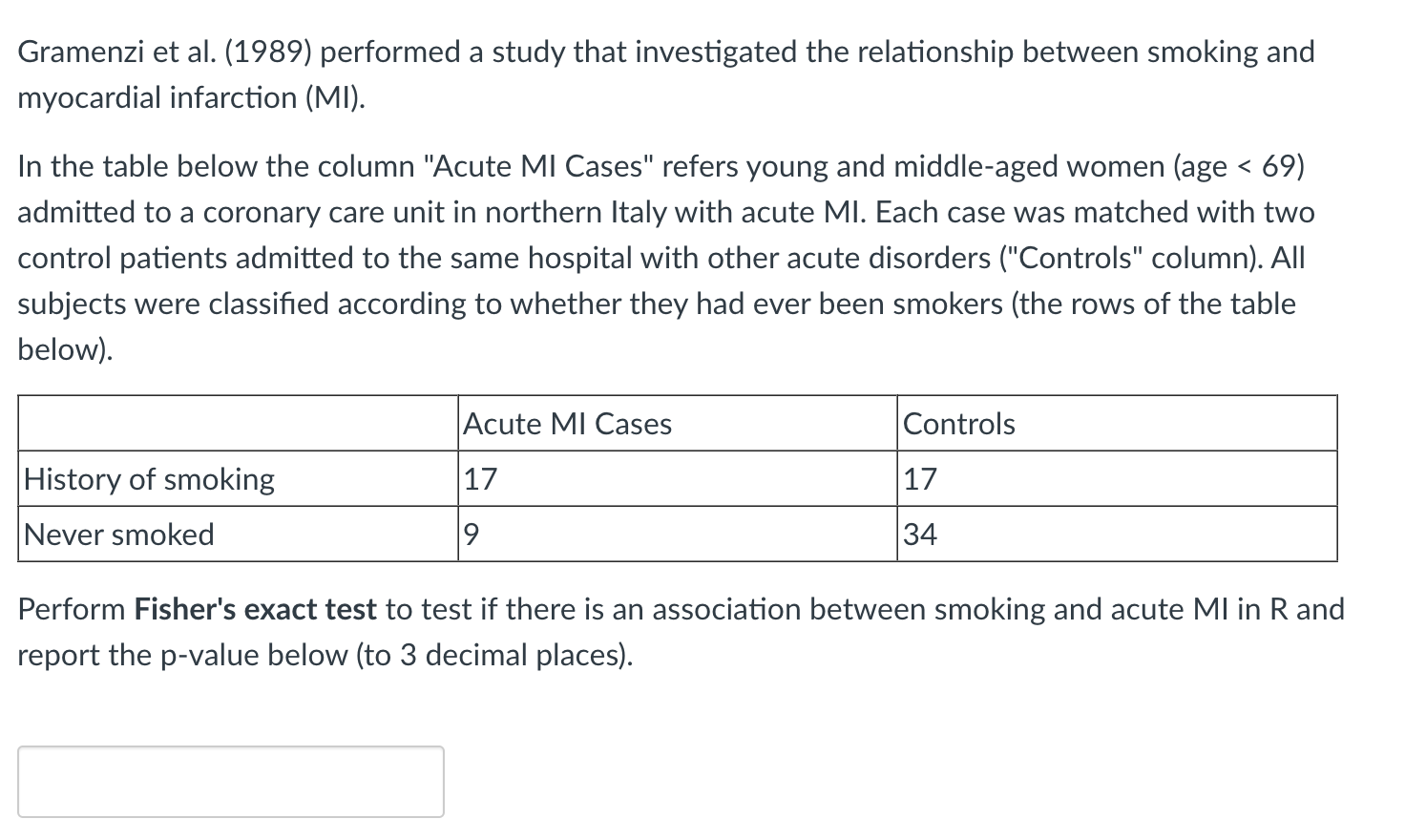
Task: Click the "Gramenzi et al. (1989)" citation text
Action: (x=164, y=52)
